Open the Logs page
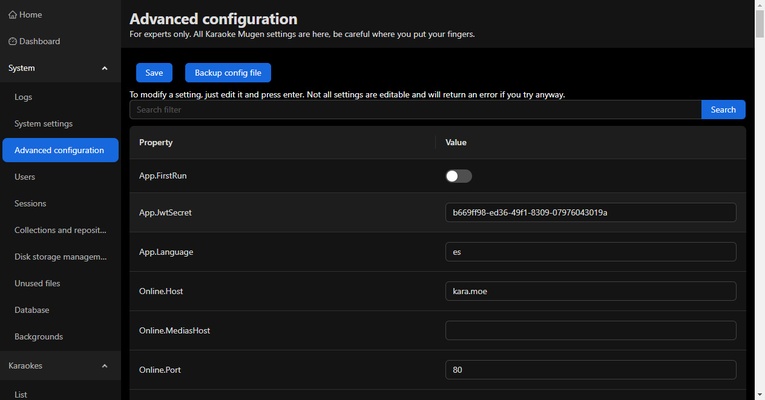Image resolution: width=765 pixels, height=400 pixels. click(24, 97)
